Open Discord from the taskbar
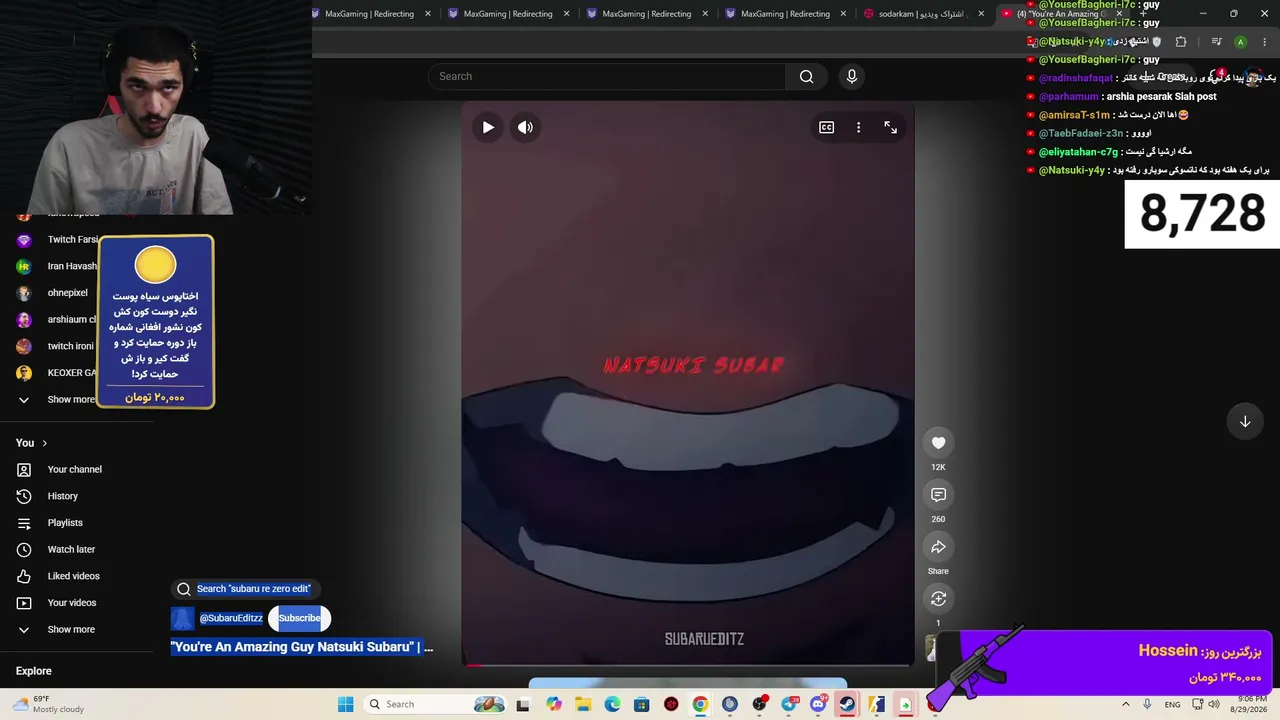1280x720 pixels. pyautogui.click(x=818, y=704)
